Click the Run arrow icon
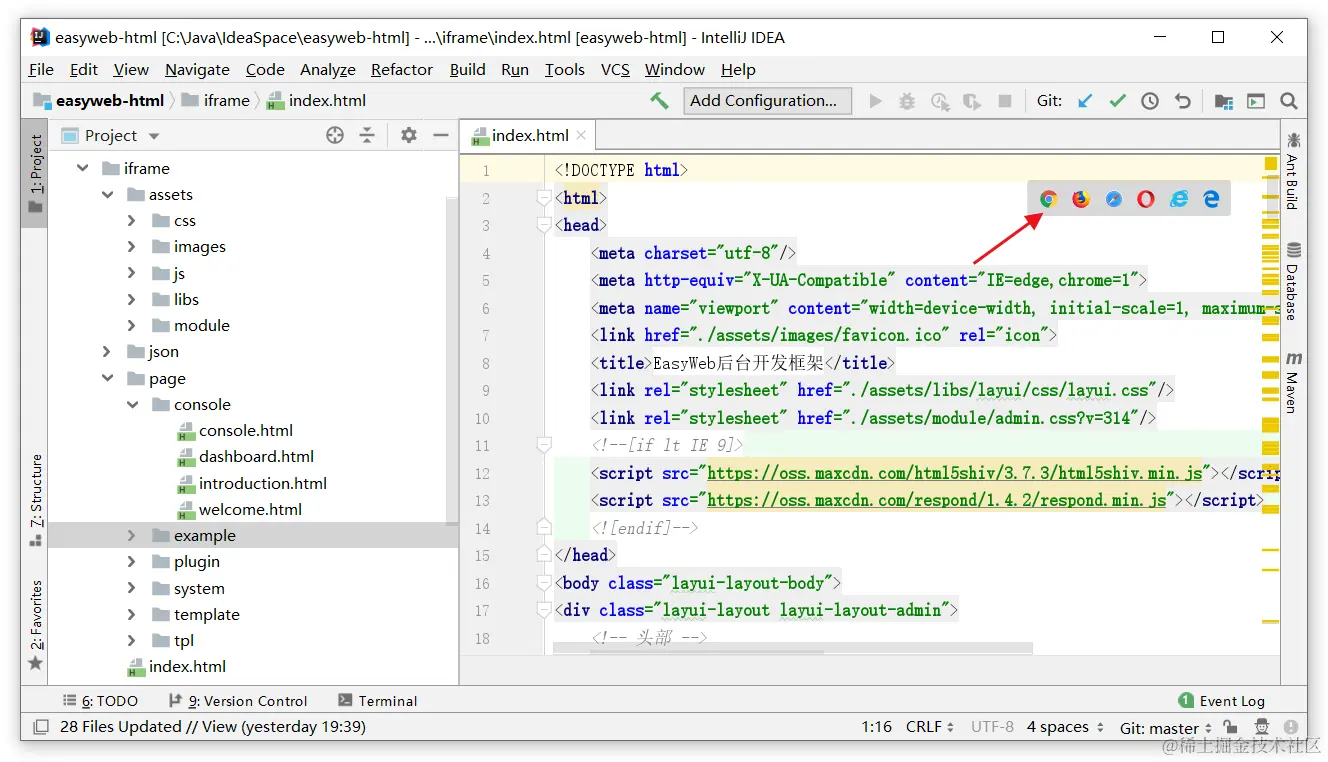The height and width of the screenshot is (762, 1328). pyautogui.click(x=876, y=101)
